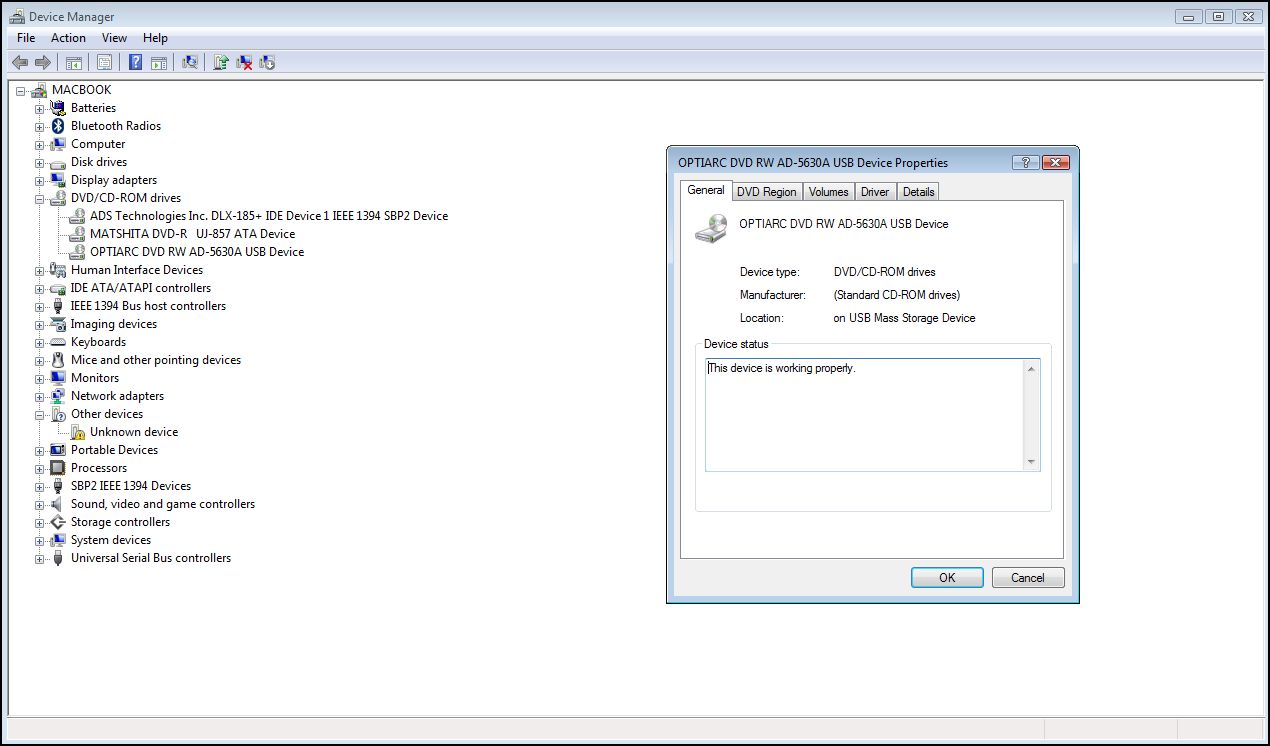Click the OK button in properties dialog
The height and width of the screenshot is (746, 1270).
click(x=946, y=577)
